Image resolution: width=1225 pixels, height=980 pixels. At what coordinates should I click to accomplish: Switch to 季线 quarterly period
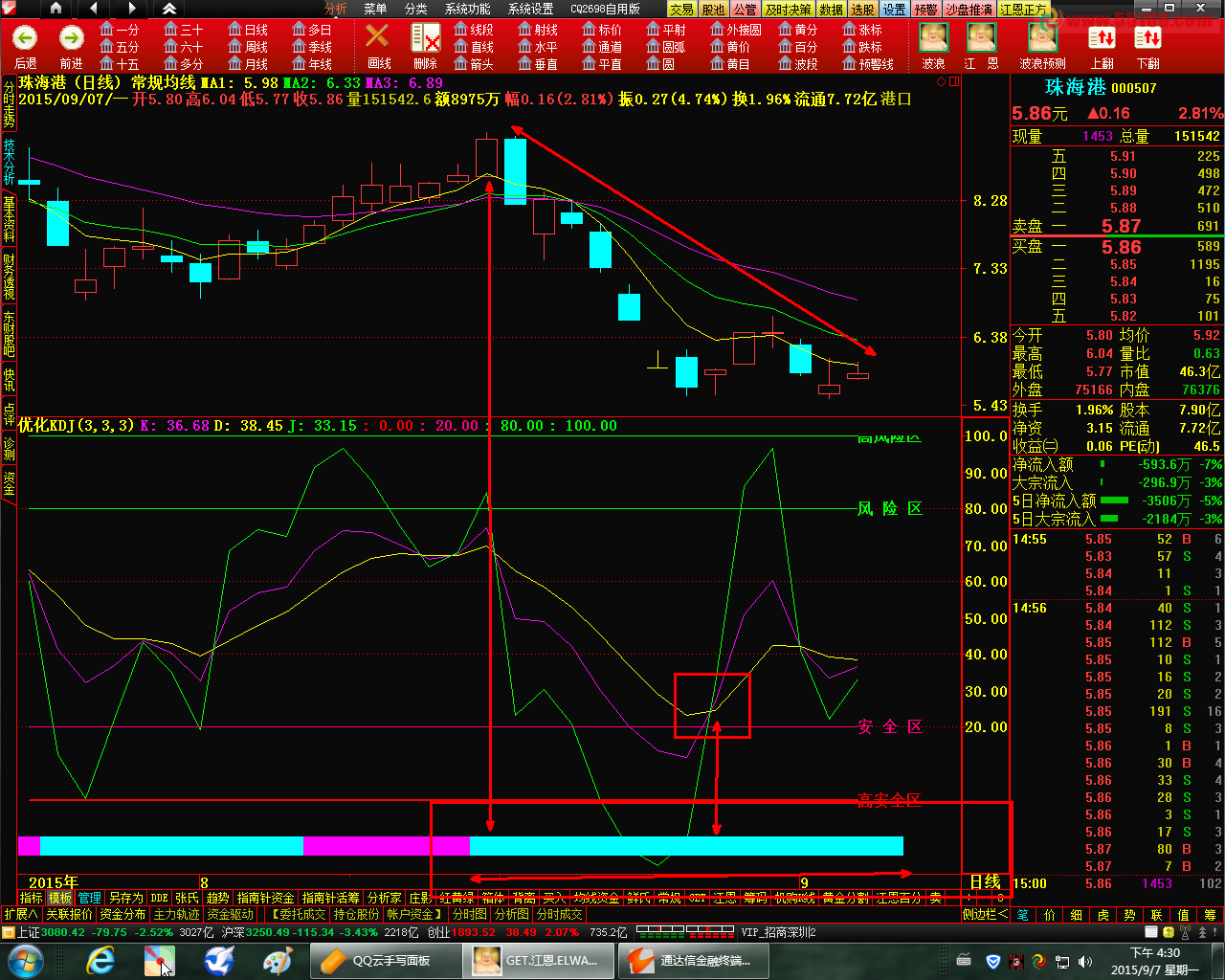point(312,47)
